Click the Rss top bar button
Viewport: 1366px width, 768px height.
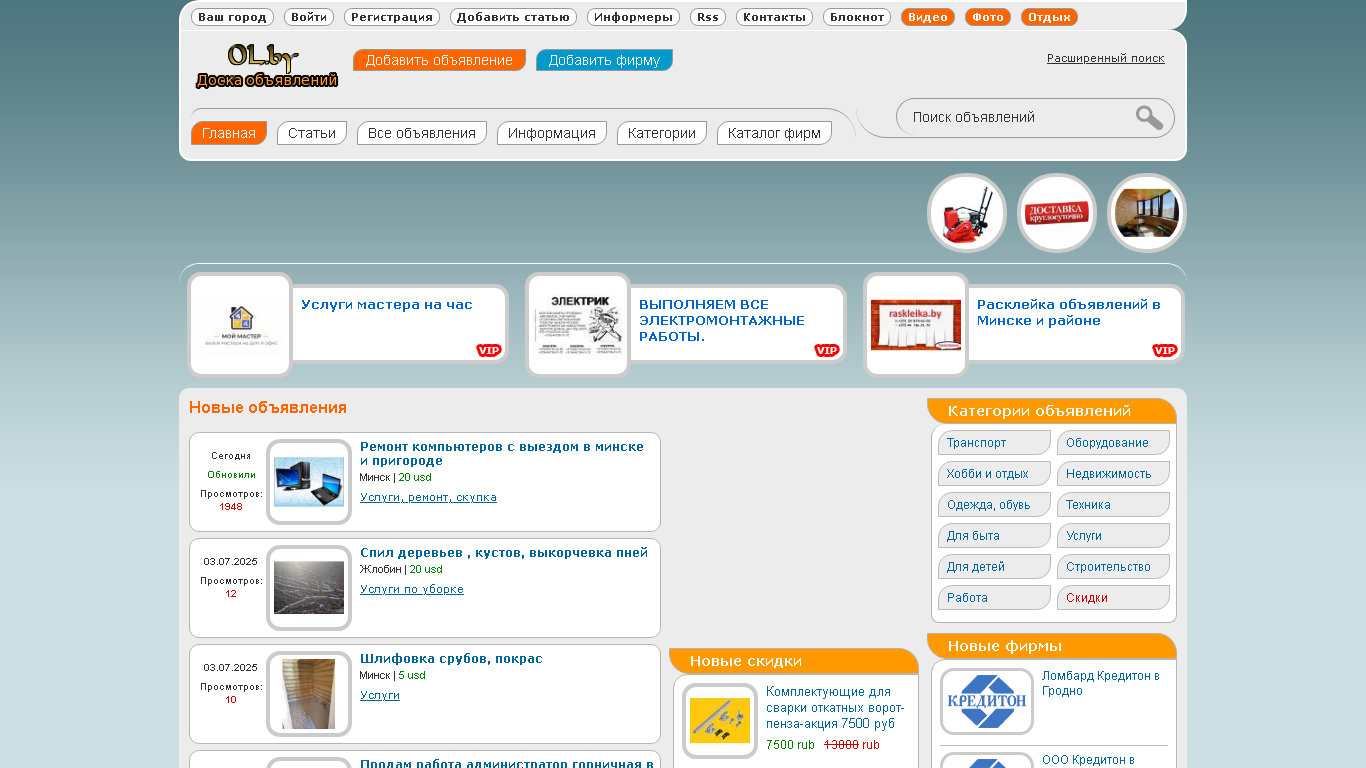point(708,17)
